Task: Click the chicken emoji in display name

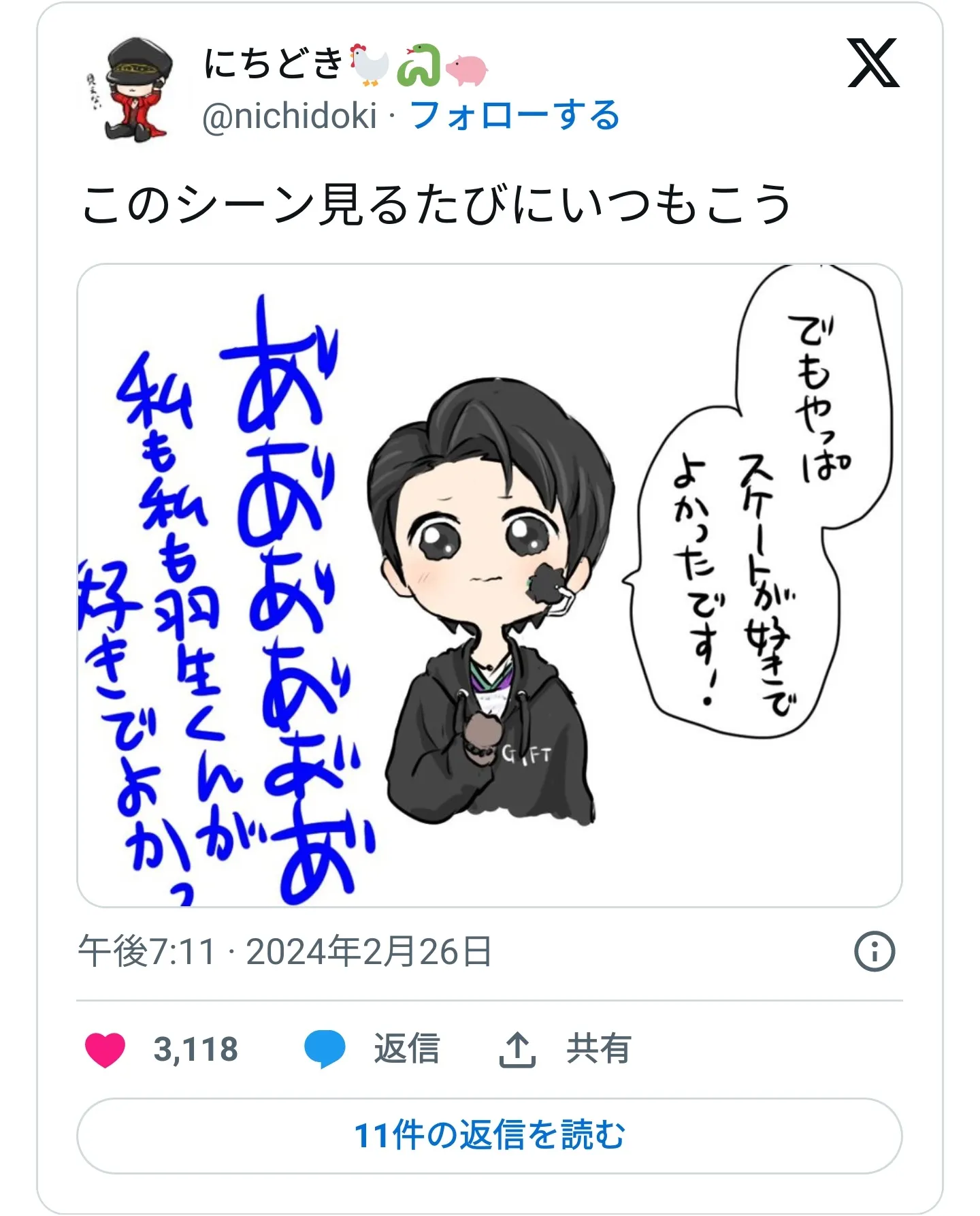Action: (370, 65)
